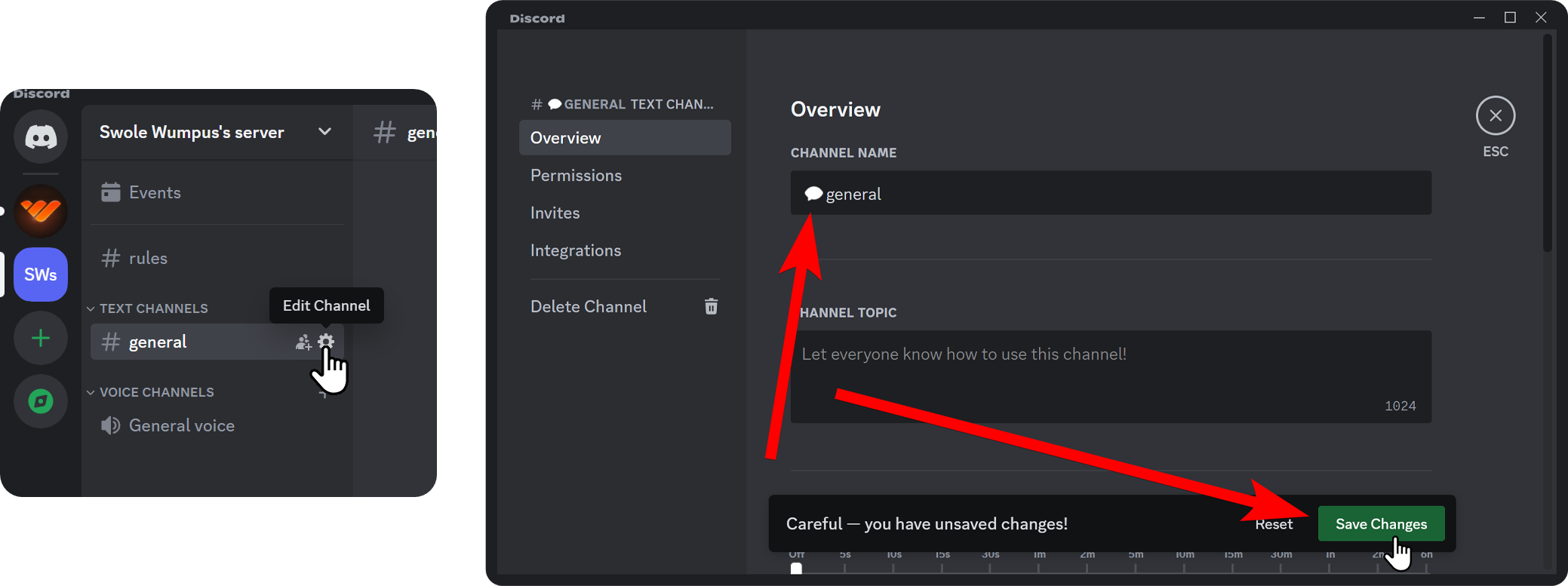Click the invite people icon on general
The height and width of the screenshot is (586, 1568).
[303, 342]
